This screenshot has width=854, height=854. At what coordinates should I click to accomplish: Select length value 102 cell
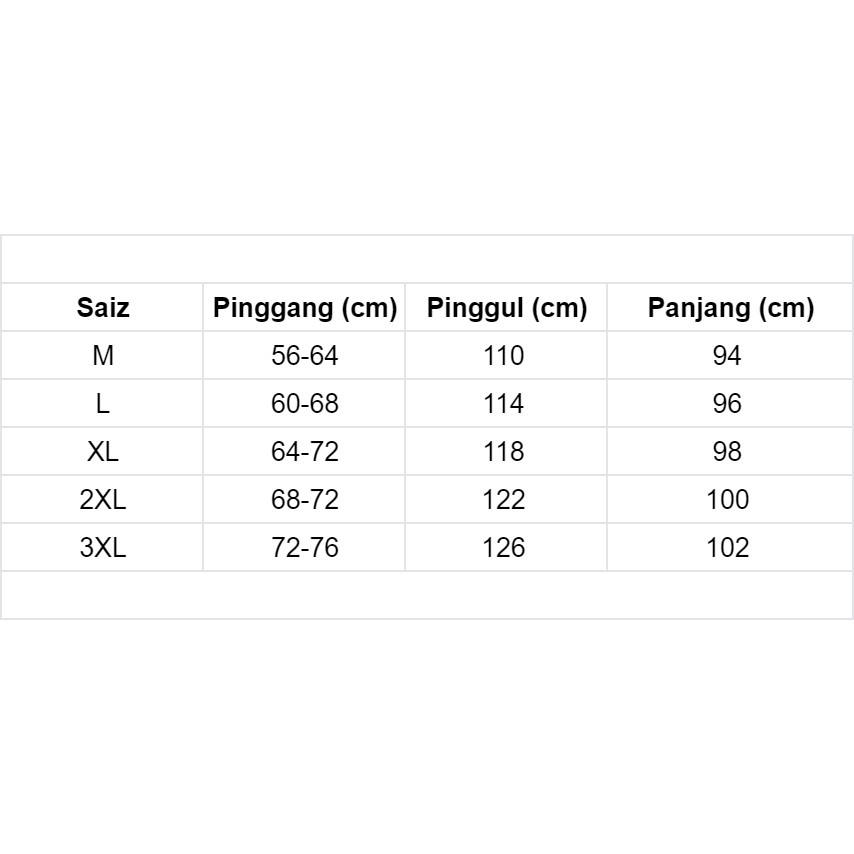coord(727,548)
